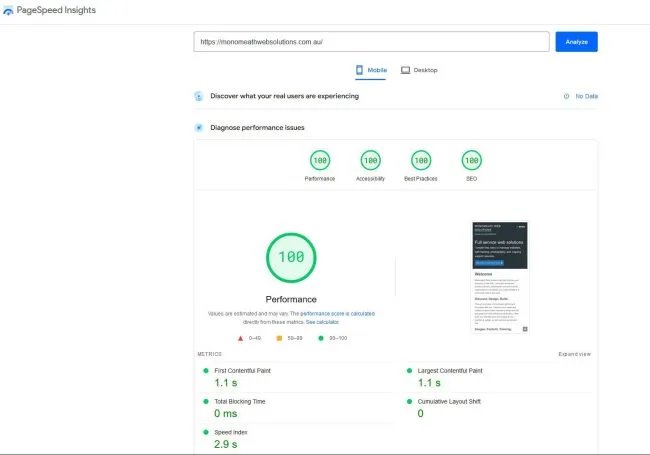Click the orange square 50–89 legend icon

click(279, 338)
